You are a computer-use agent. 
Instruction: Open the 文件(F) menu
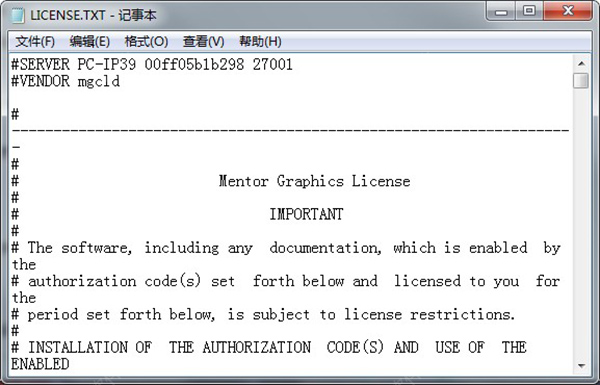point(35,41)
